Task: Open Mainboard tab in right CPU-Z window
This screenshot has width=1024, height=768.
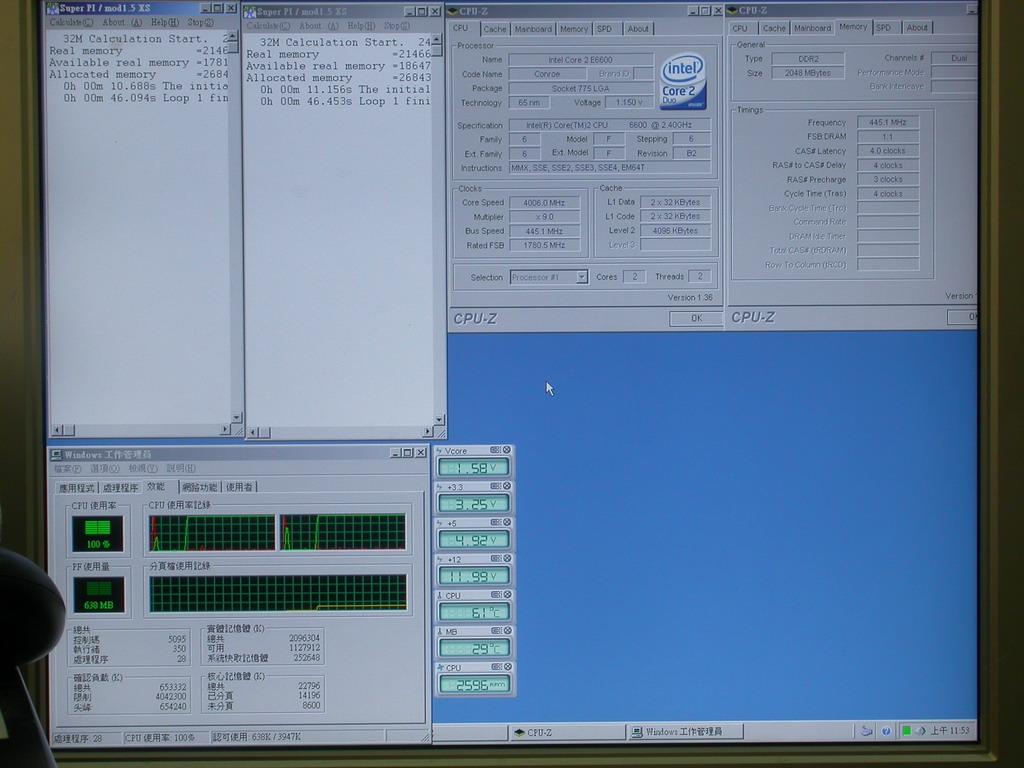Action: [x=812, y=28]
